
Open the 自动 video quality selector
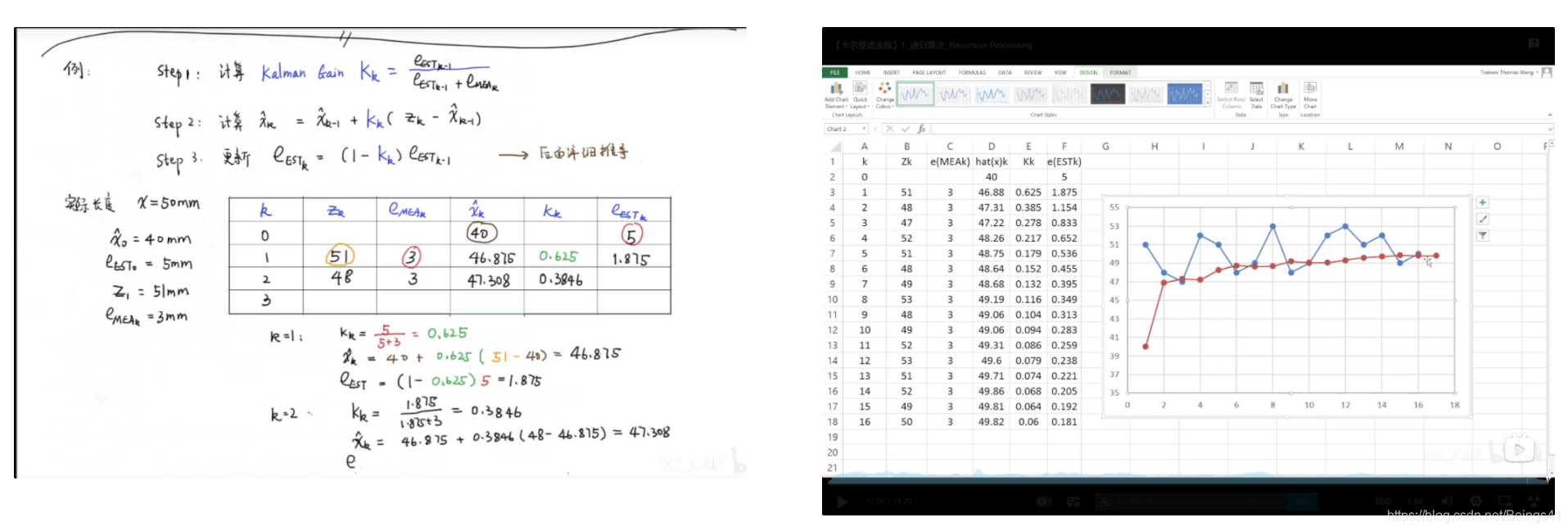[x=1383, y=501]
